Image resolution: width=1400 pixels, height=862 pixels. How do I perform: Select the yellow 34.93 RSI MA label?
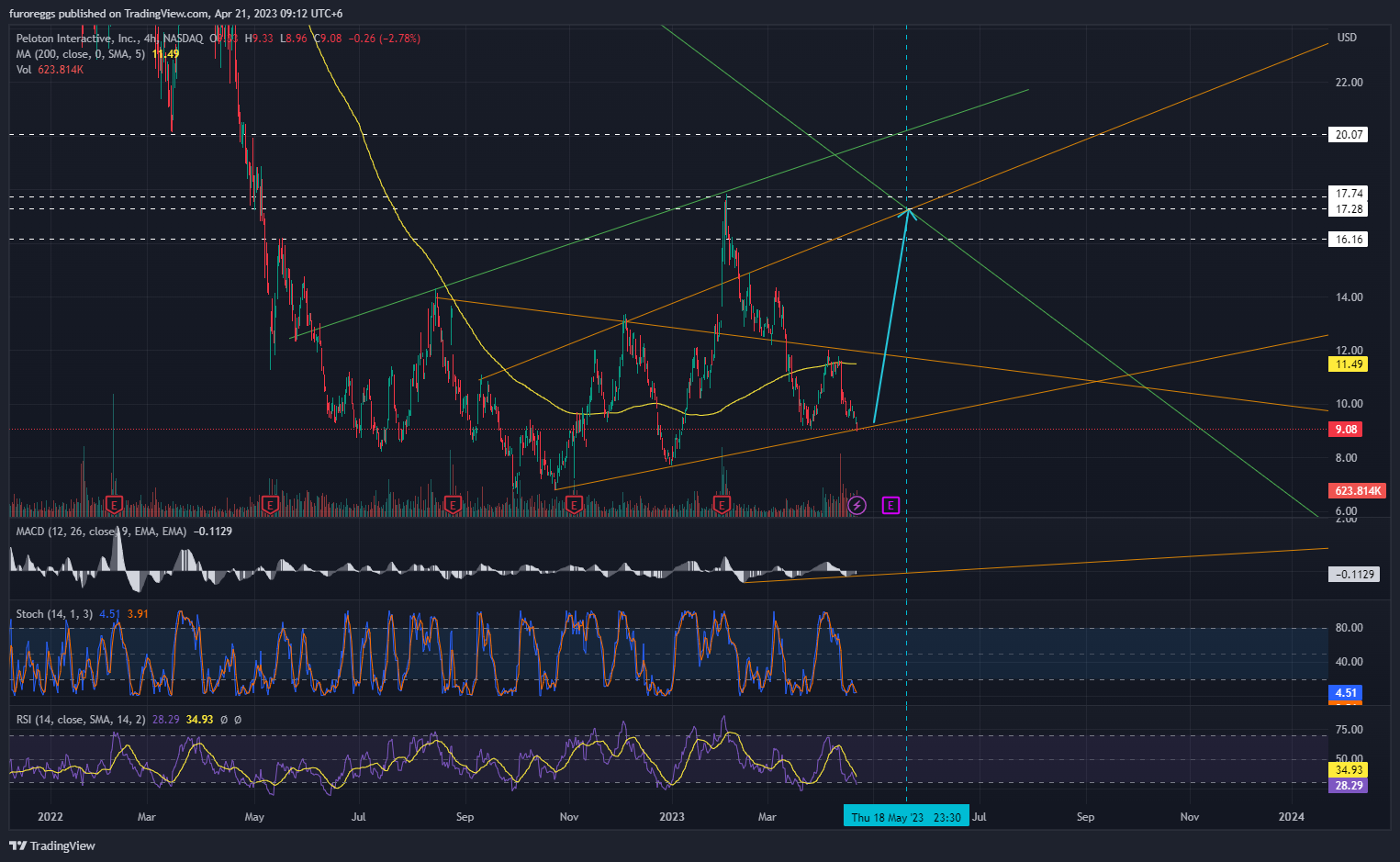pos(1348,770)
